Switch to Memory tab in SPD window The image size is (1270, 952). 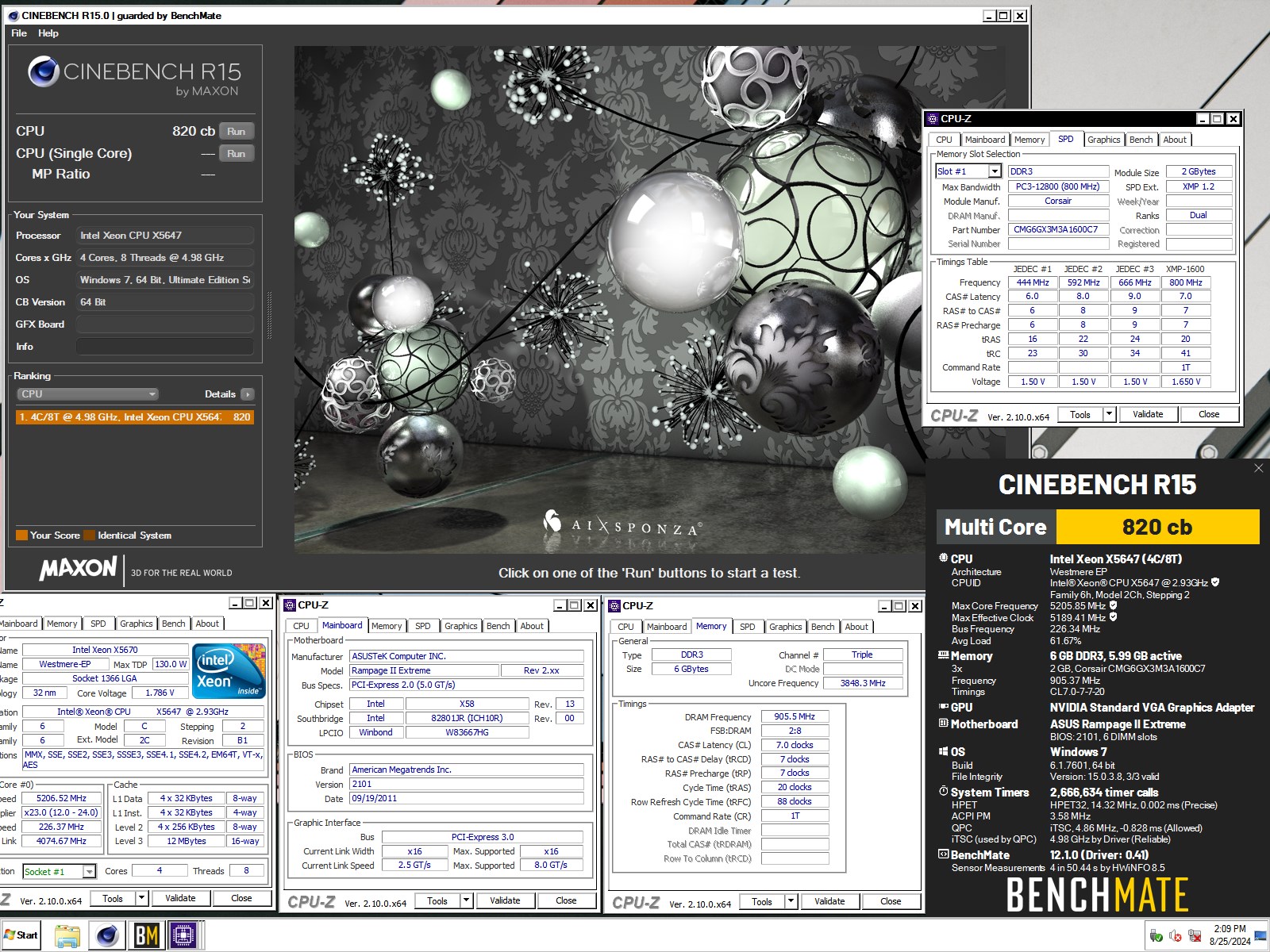(1029, 140)
